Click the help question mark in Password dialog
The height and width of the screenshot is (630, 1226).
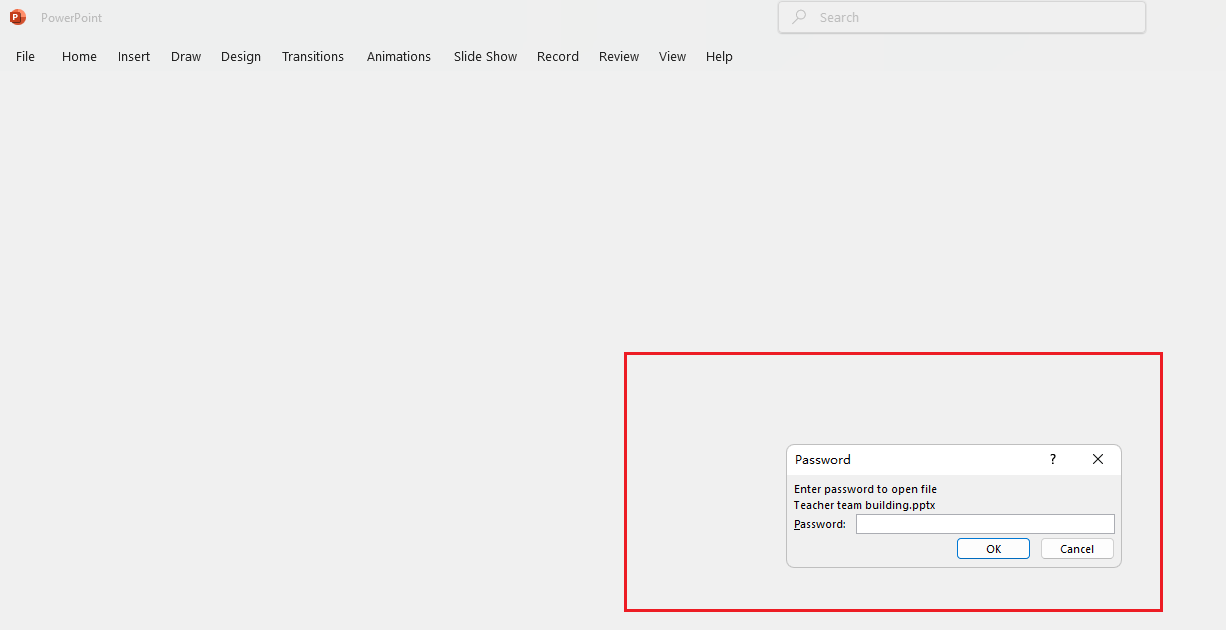coord(1052,459)
